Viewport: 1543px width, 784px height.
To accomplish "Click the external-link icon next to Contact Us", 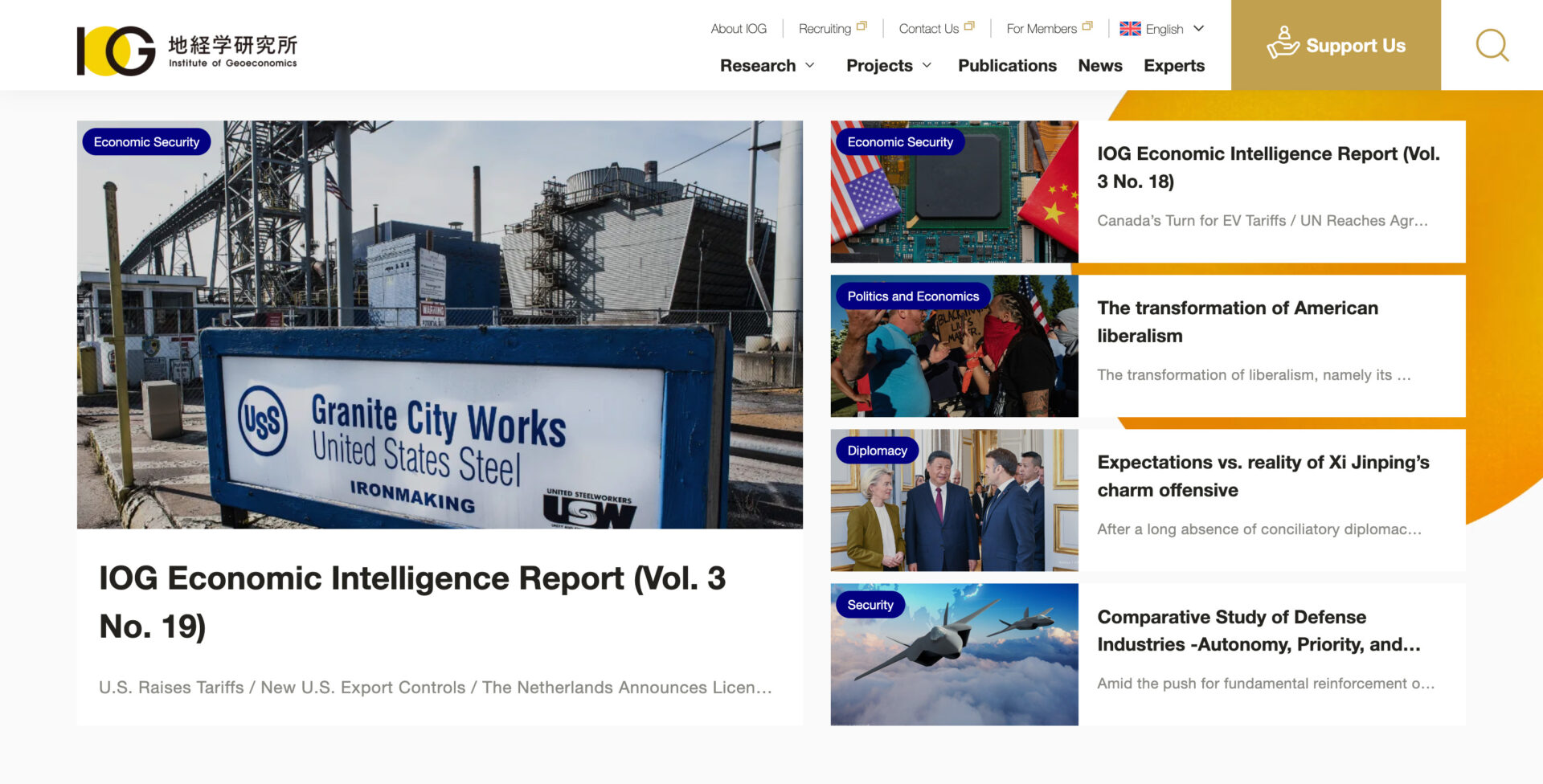I will point(969,27).
